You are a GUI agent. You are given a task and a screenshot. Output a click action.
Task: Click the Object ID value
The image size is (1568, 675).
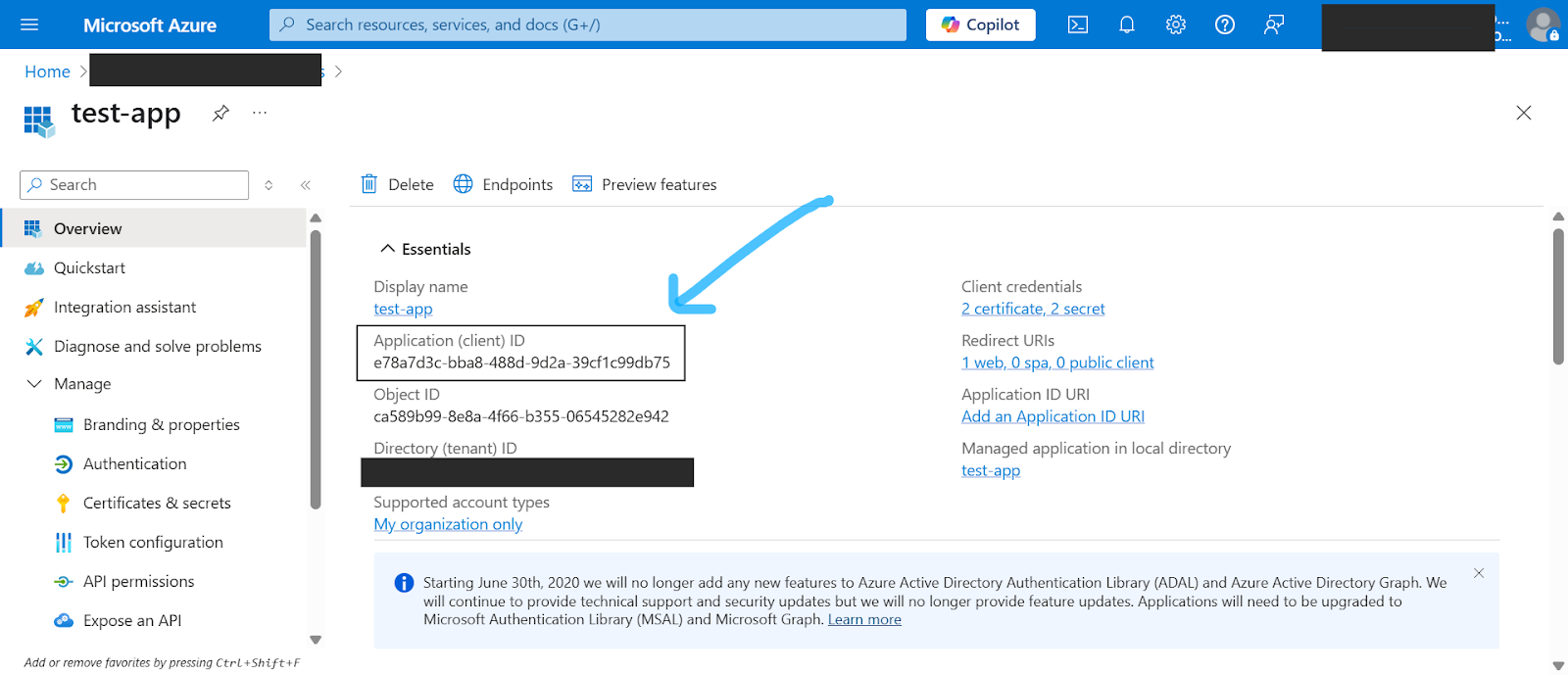point(521,416)
